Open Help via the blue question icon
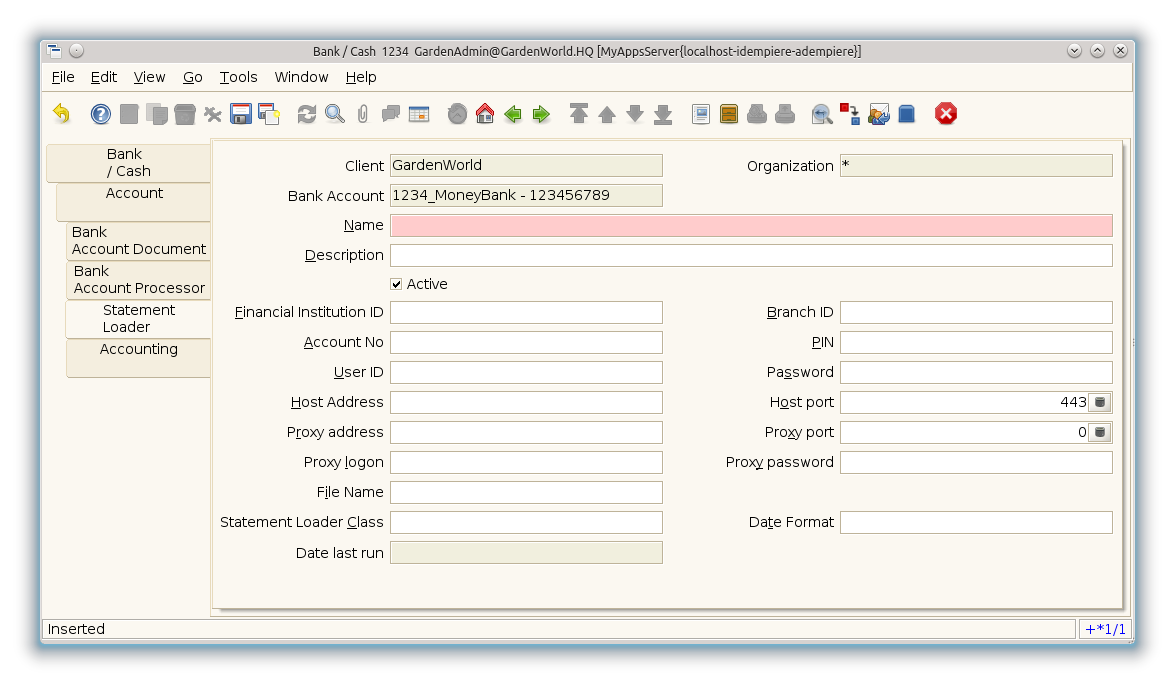Screen dimensions: 1175x684 (x=101, y=114)
